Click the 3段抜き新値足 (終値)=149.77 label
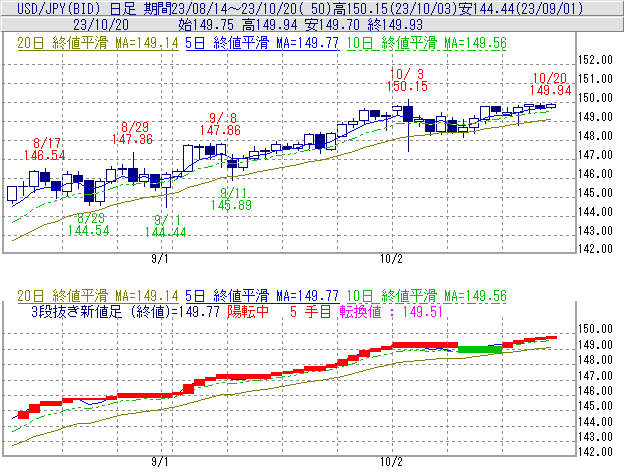This screenshot has width=624, height=475. pyautogui.click(x=125, y=311)
